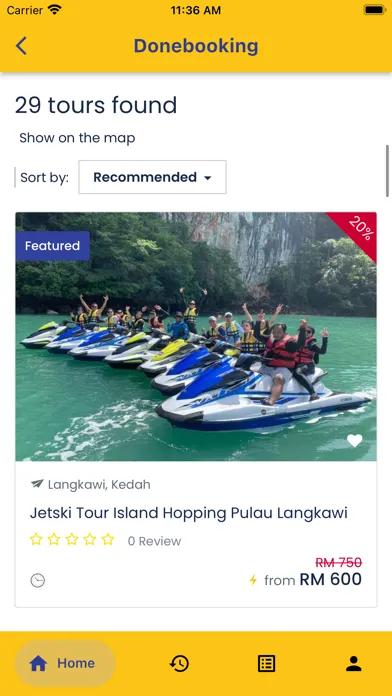Image resolution: width=392 pixels, height=696 pixels.
Task: Tap the Jetski group photo thumbnail
Action: (196, 336)
